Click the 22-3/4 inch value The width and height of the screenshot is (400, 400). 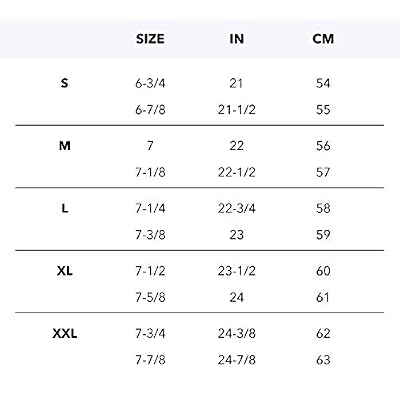(237, 208)
